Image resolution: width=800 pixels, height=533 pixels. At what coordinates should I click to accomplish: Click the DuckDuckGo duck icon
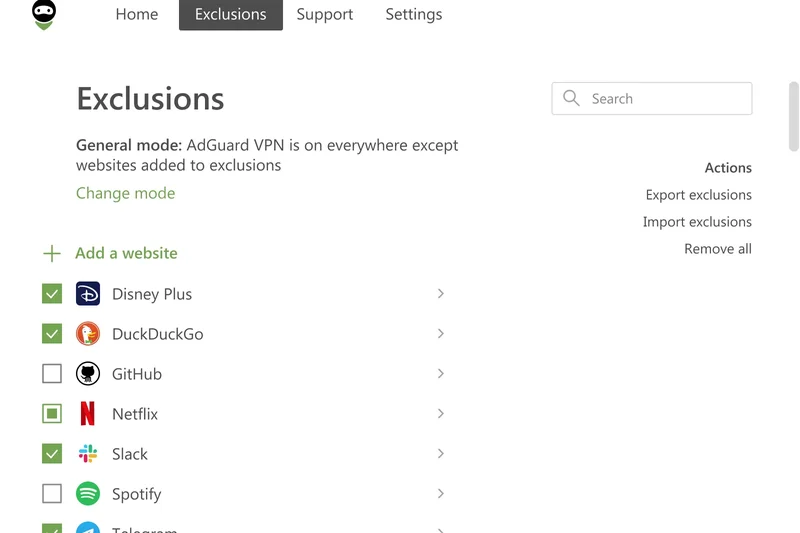click(88, 334)
